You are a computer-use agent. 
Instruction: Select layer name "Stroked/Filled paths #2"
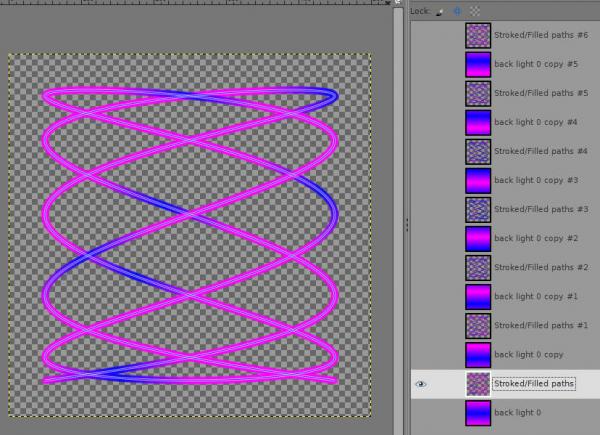point(541,268)
